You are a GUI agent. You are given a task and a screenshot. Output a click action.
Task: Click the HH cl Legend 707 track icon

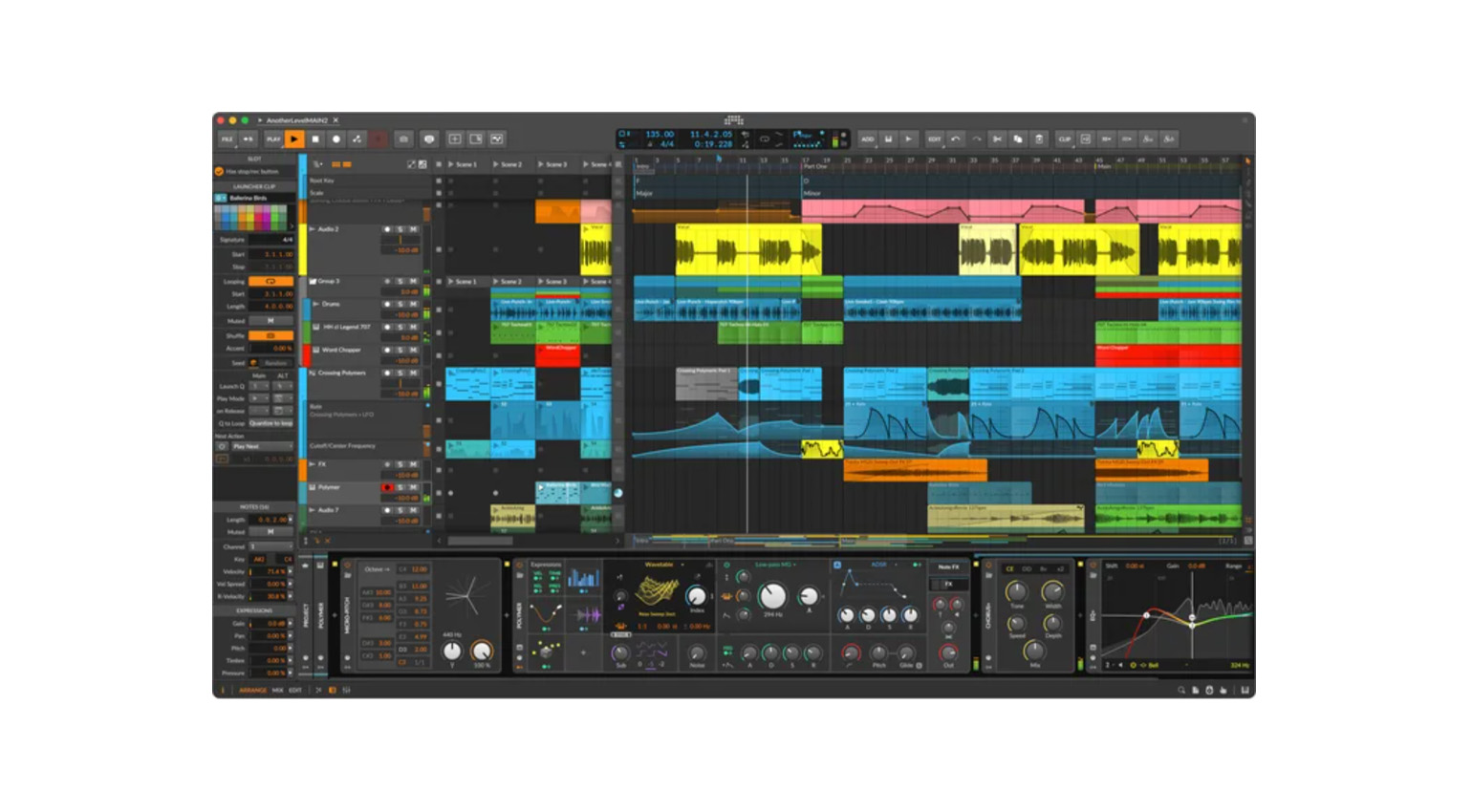[x=316, y=327]
